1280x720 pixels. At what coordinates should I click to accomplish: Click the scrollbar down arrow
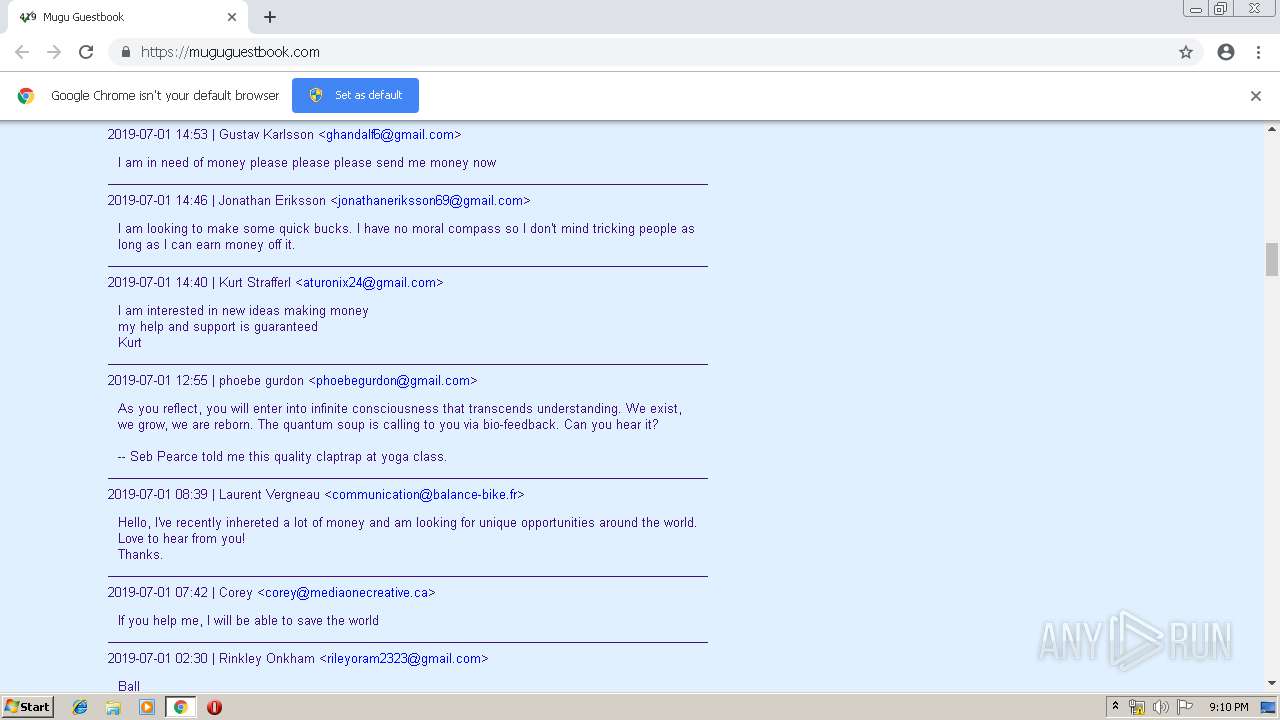pyautogui.click(x=1272, y=683)
